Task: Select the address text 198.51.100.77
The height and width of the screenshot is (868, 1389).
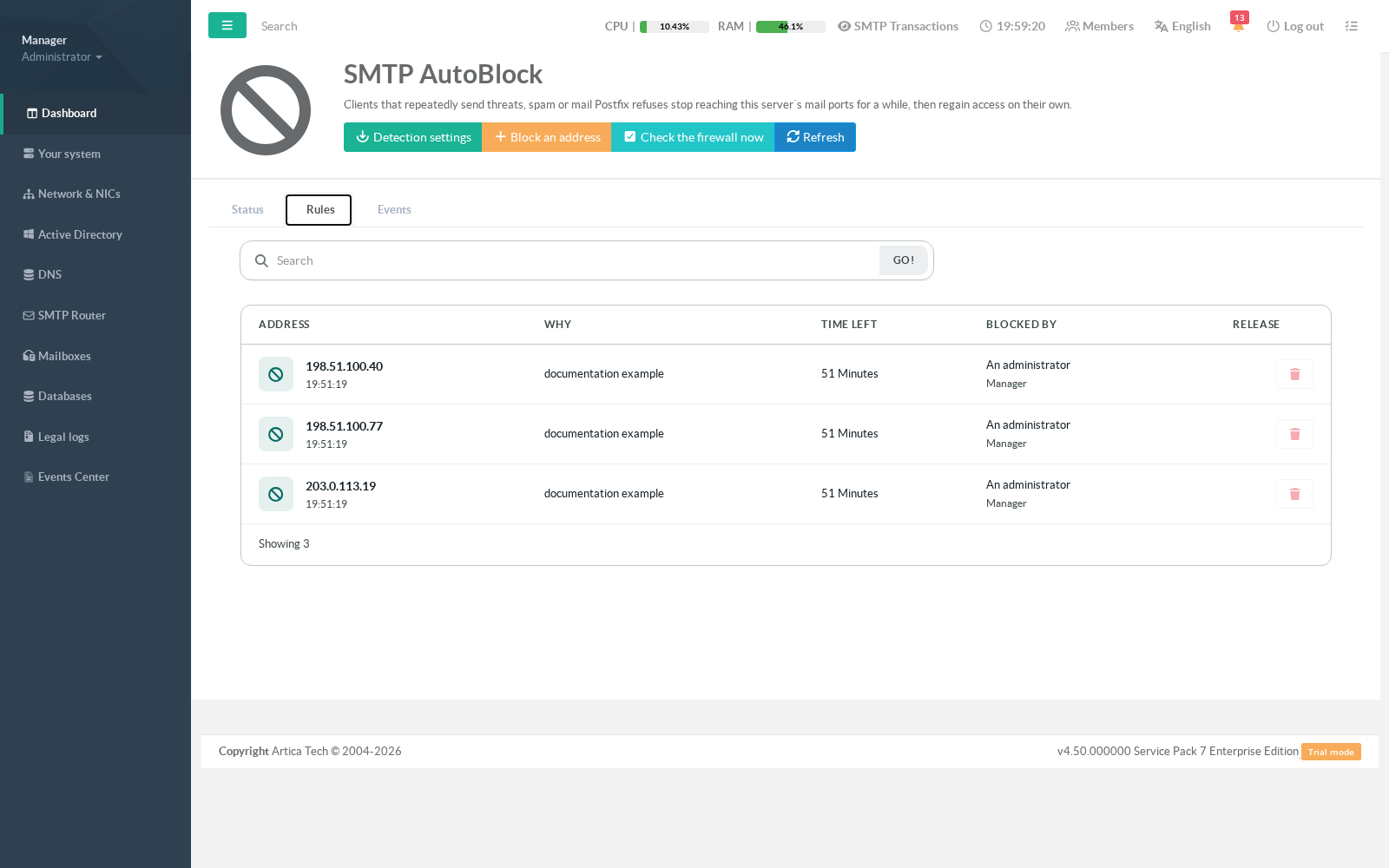Action: [344, 426]
